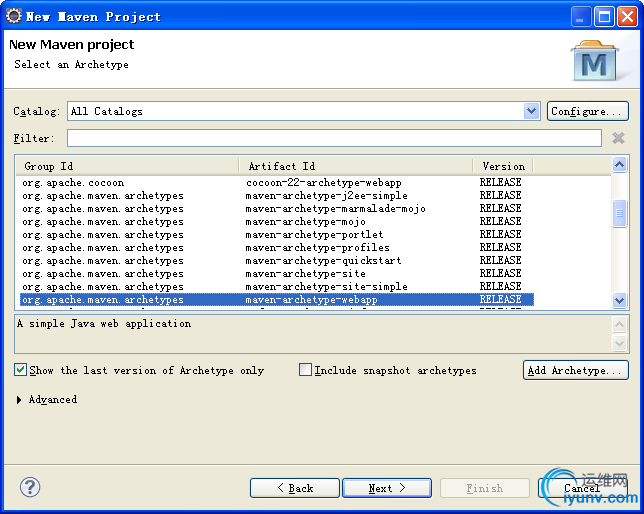Minimize the New Maven Project window
644x514 pixels.
[580, 17]
